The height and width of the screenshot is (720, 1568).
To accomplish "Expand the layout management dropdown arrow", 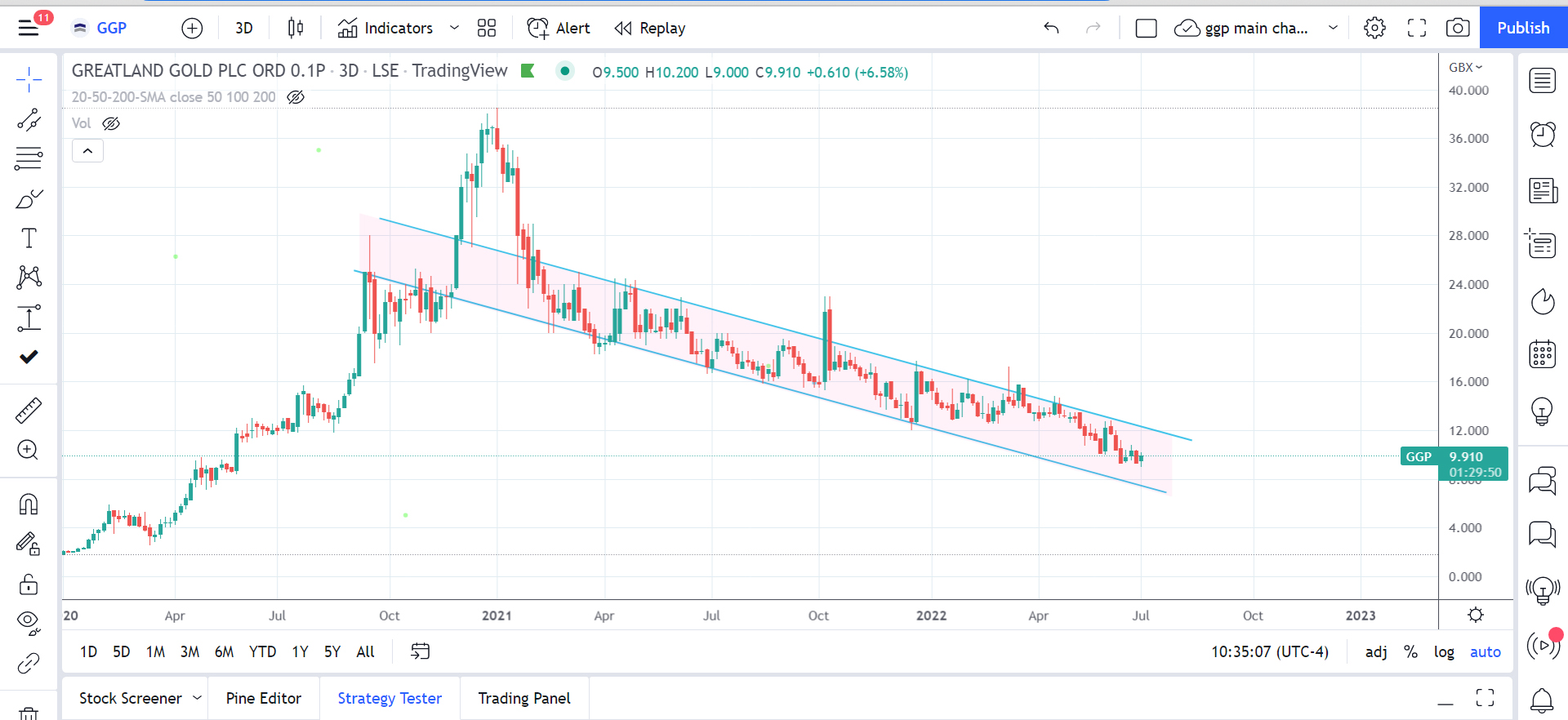I will (1333, 28).
